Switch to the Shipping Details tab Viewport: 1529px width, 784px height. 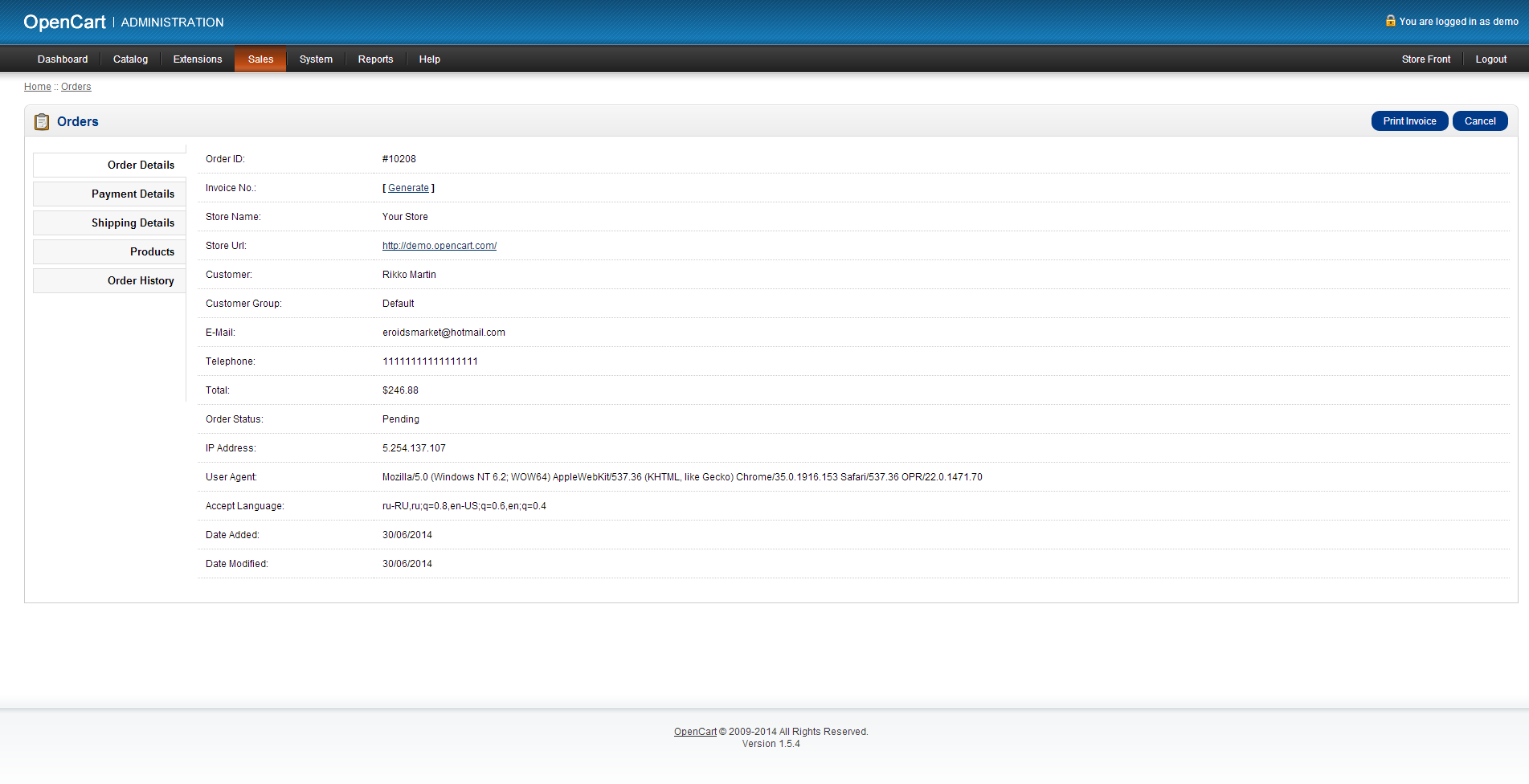[x=109, y=223]
